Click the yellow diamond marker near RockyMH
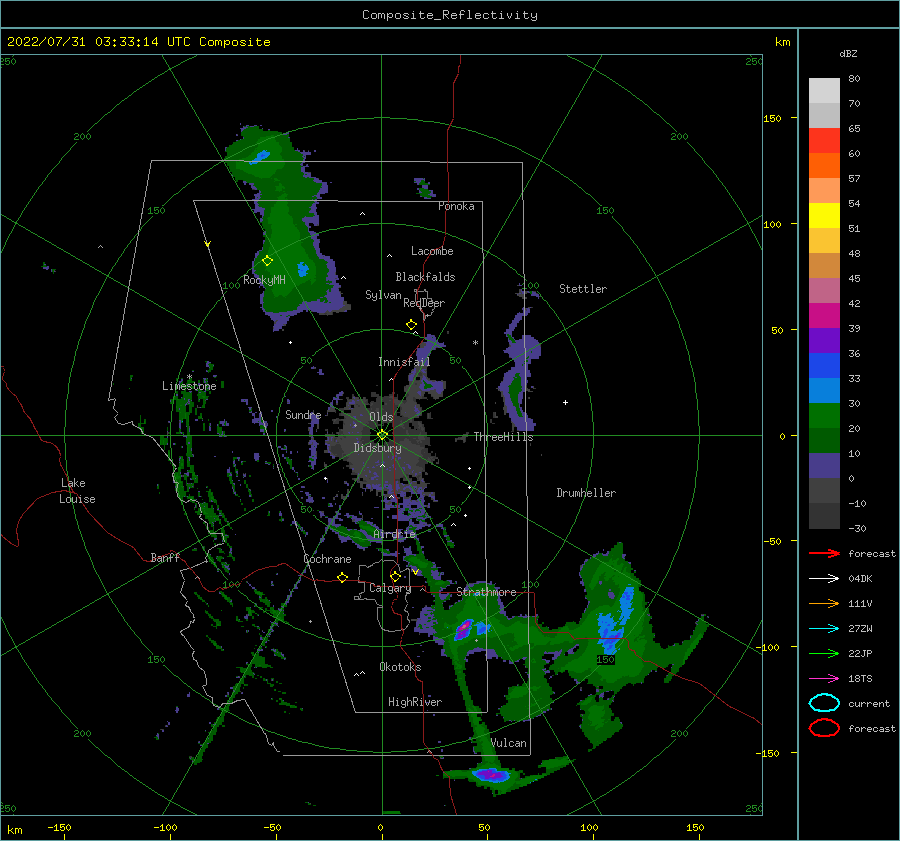 point(267,261)
